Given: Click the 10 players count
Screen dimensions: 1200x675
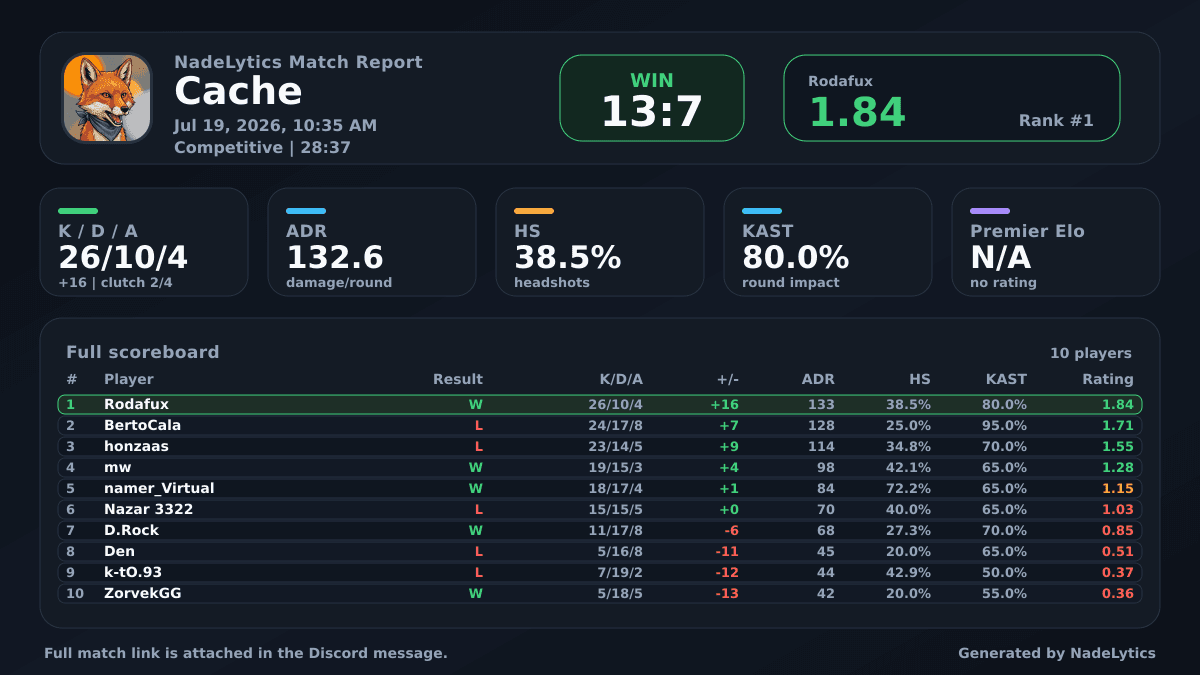Looking at the screenshot, I should point(1091,353).
